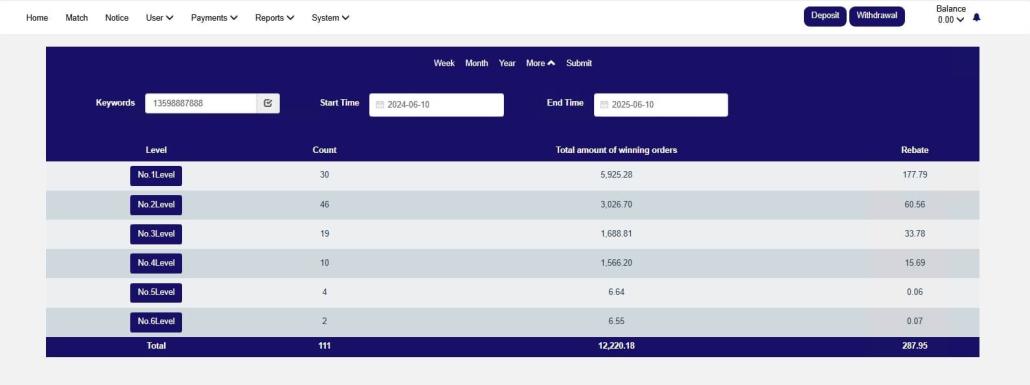1030x385 pixels.
Task: Select the 1,688.81 amount cell
Action: [x=616, y=233]
